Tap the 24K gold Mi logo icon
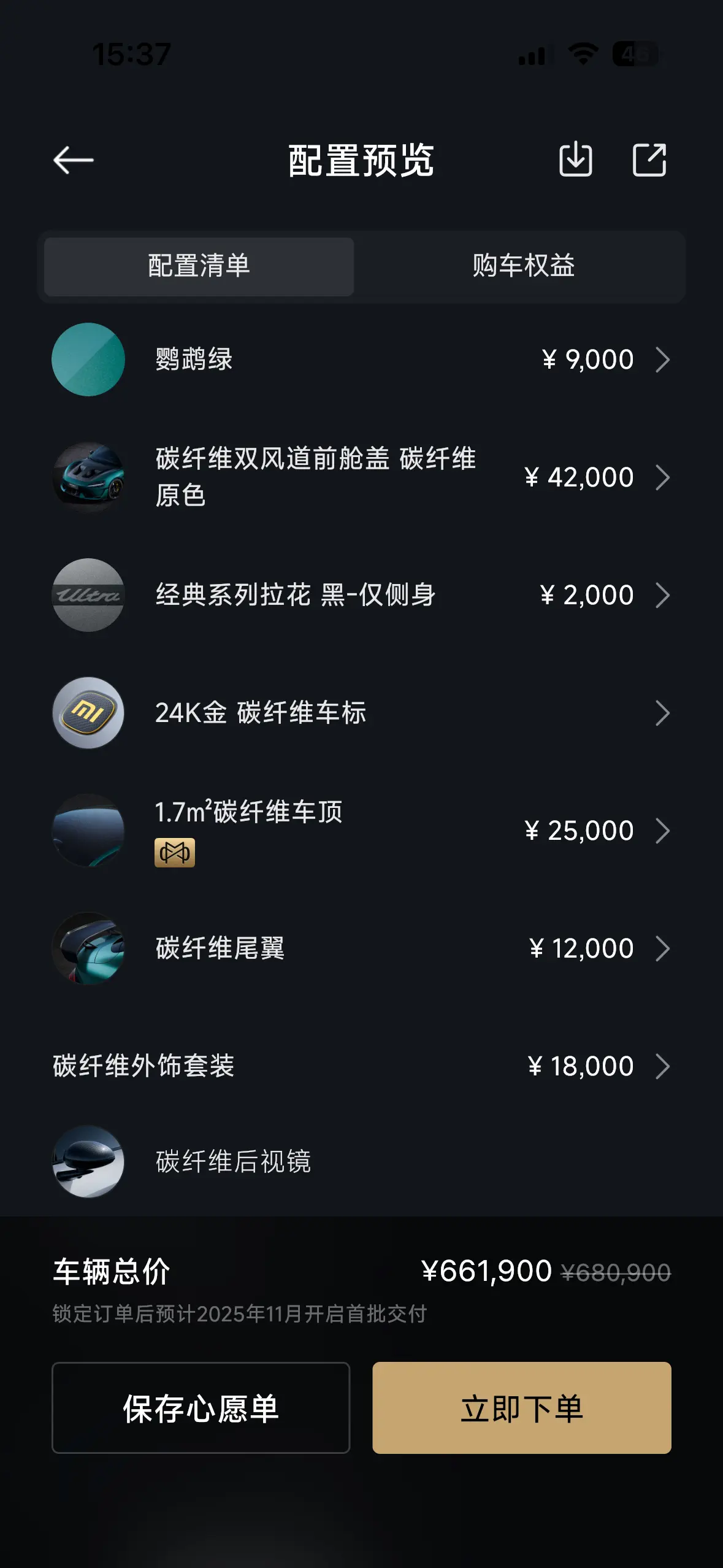The height and width of the screenshot is (1568, 723). [88, 713]
